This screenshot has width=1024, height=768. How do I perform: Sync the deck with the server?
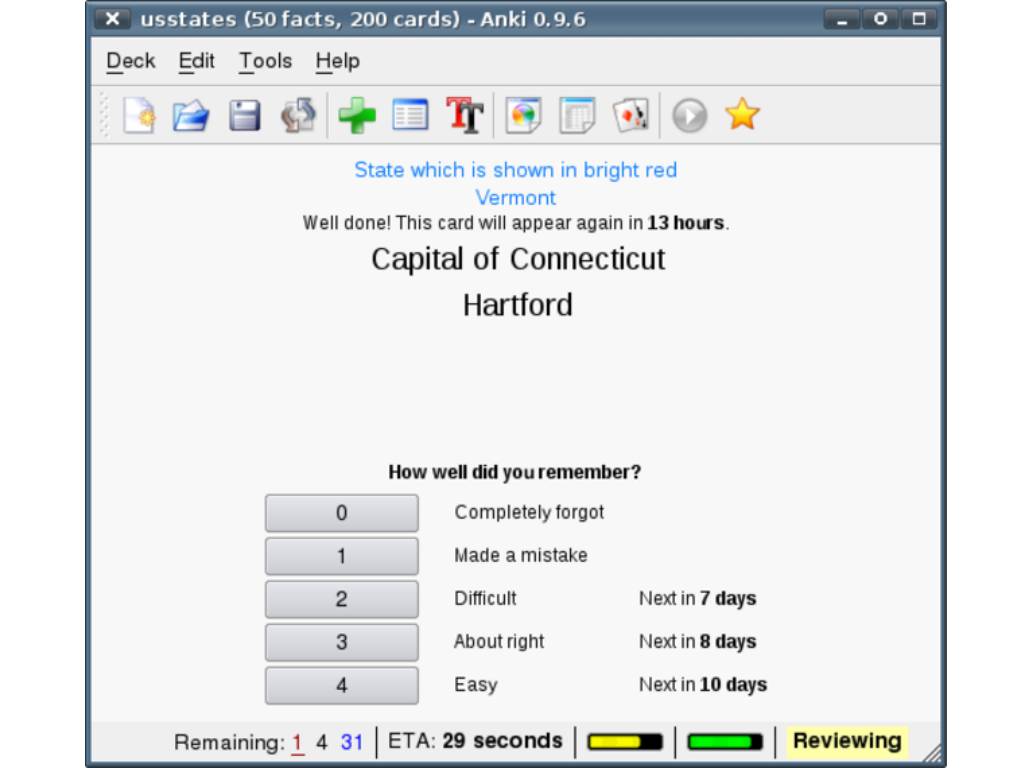pyautogui.click(x=296, y=115)
